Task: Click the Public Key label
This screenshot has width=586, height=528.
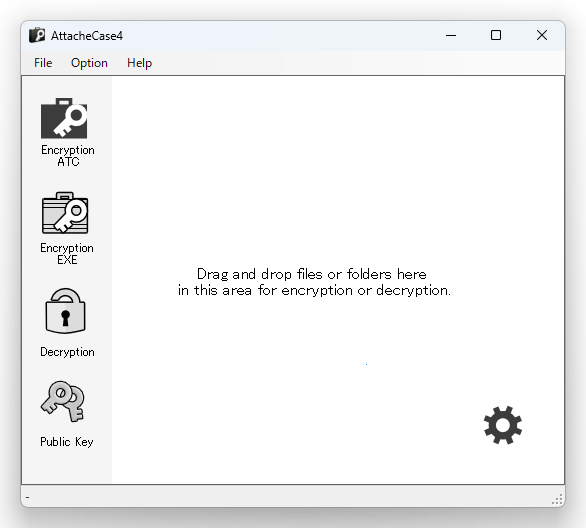Action: (67, 442)
